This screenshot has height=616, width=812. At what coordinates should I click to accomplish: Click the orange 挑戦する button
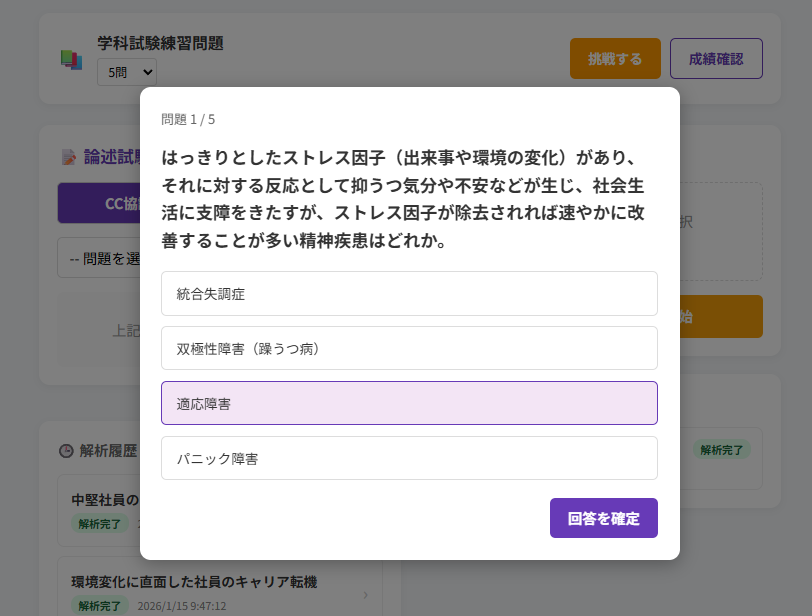[615, 58]
